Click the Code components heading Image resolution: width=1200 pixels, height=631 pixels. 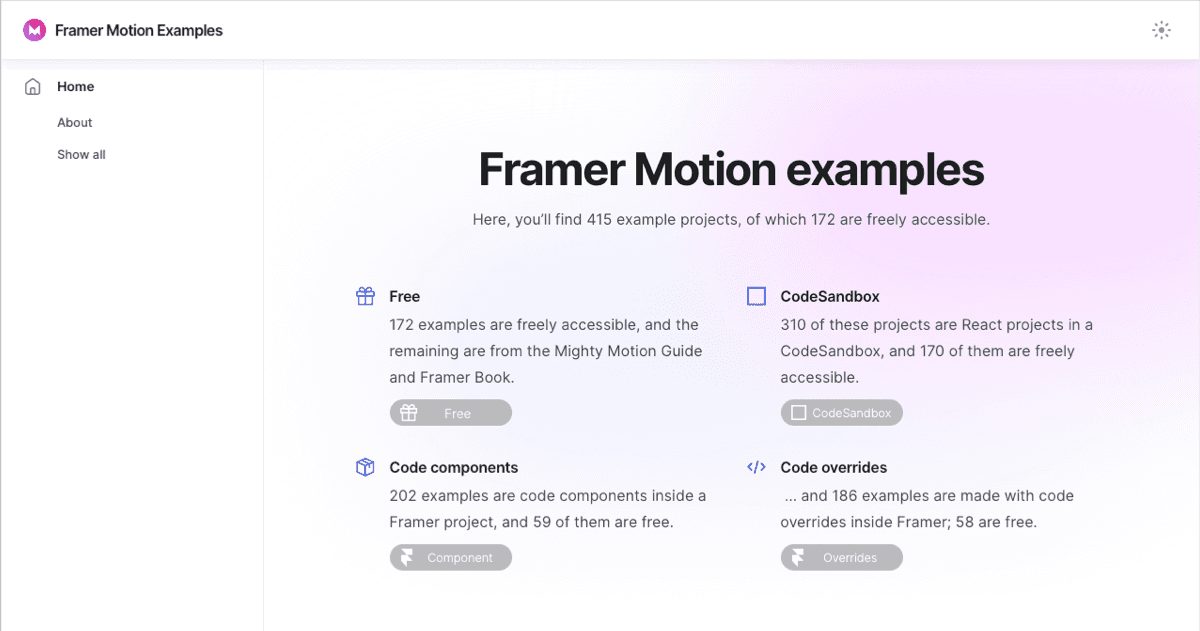453,467
